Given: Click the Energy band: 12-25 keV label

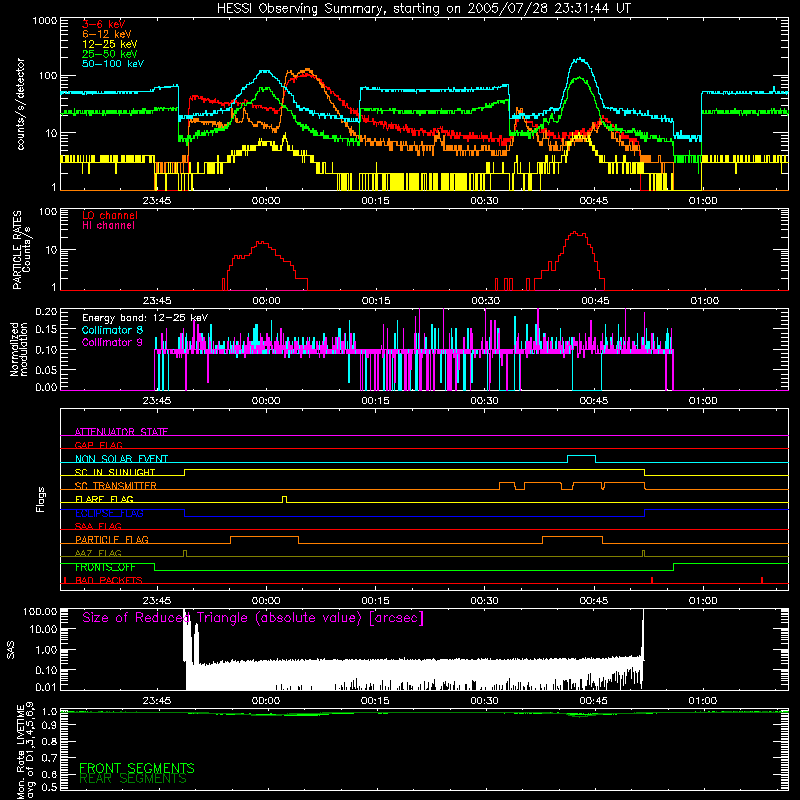Looking at the screenshot, I should click(x=145, y=318).
